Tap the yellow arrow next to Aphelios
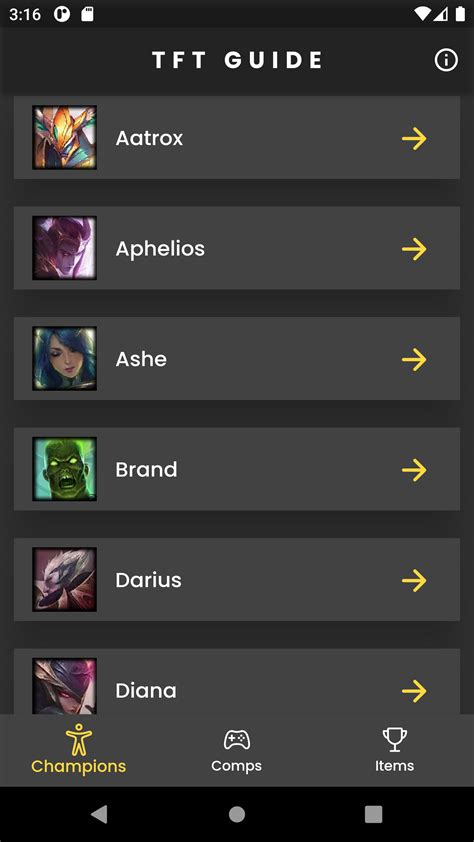 coord(414,249)
